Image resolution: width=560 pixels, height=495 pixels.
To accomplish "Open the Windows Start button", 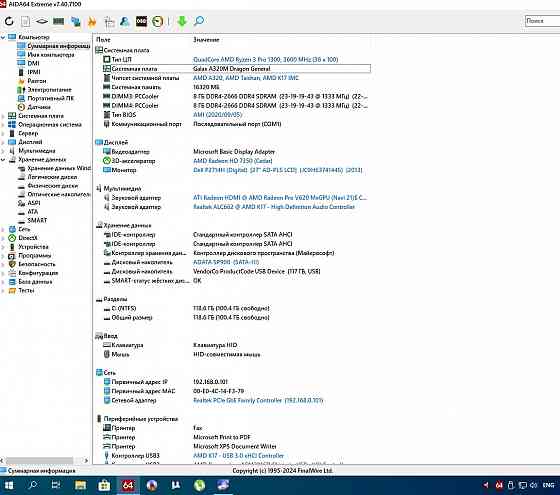I will pyautogui.click(x=9, y=485).
